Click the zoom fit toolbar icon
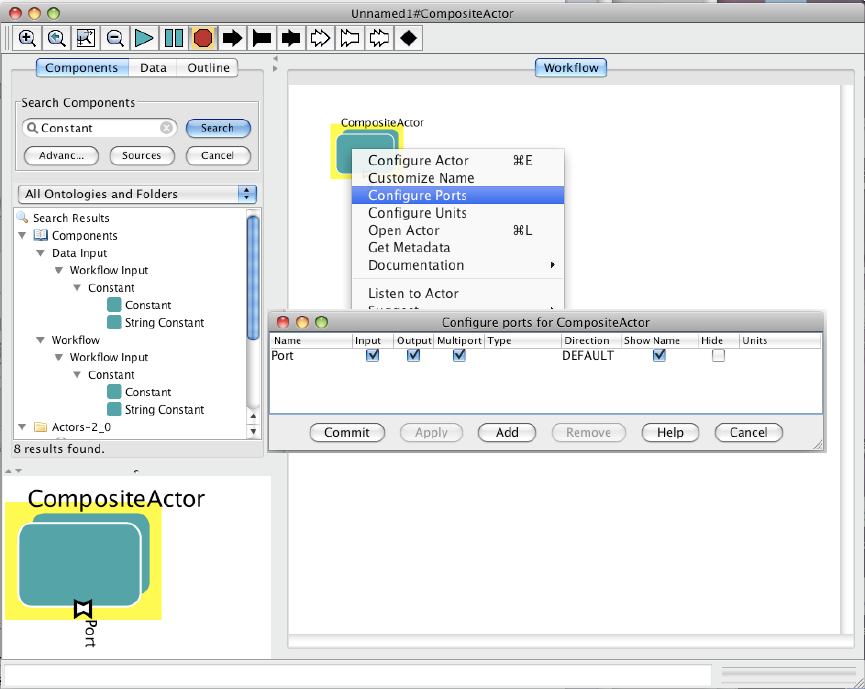This screenshot has height=689, width=865. [x=86, y=38]
